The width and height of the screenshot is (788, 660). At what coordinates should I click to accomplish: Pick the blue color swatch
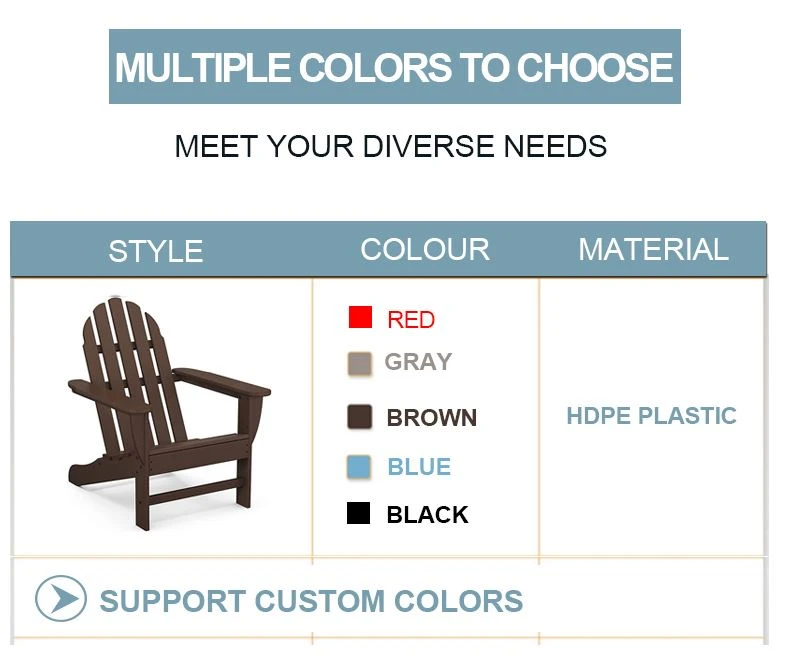click(359, 466)
